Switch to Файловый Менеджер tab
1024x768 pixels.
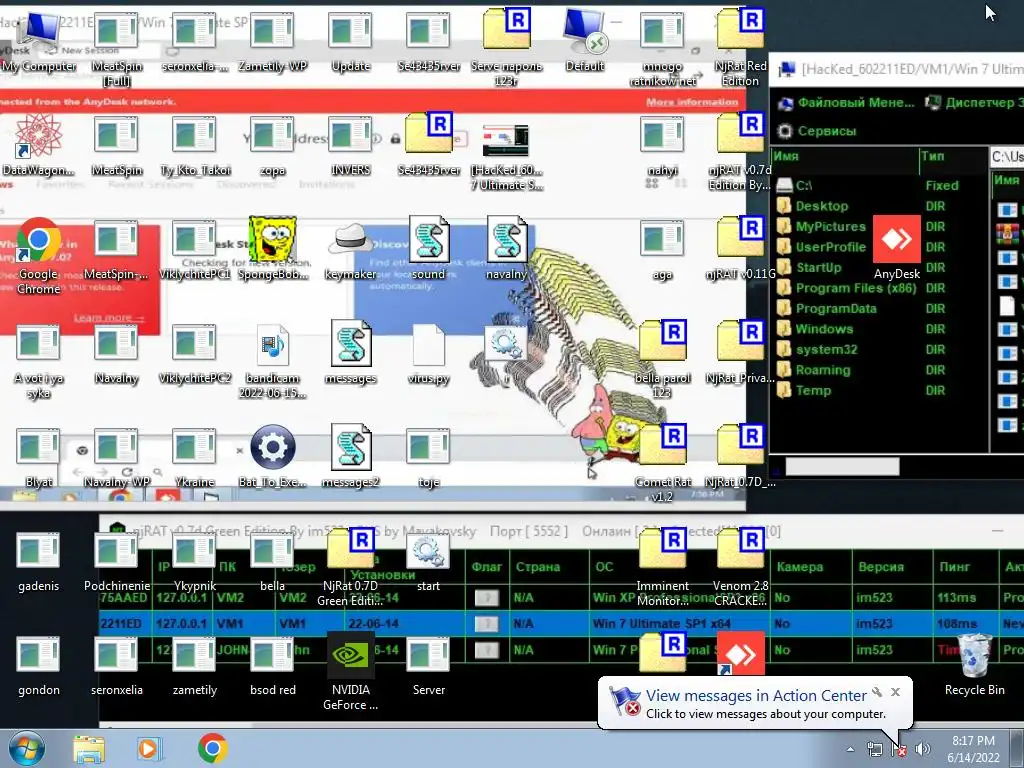[846, 103]
